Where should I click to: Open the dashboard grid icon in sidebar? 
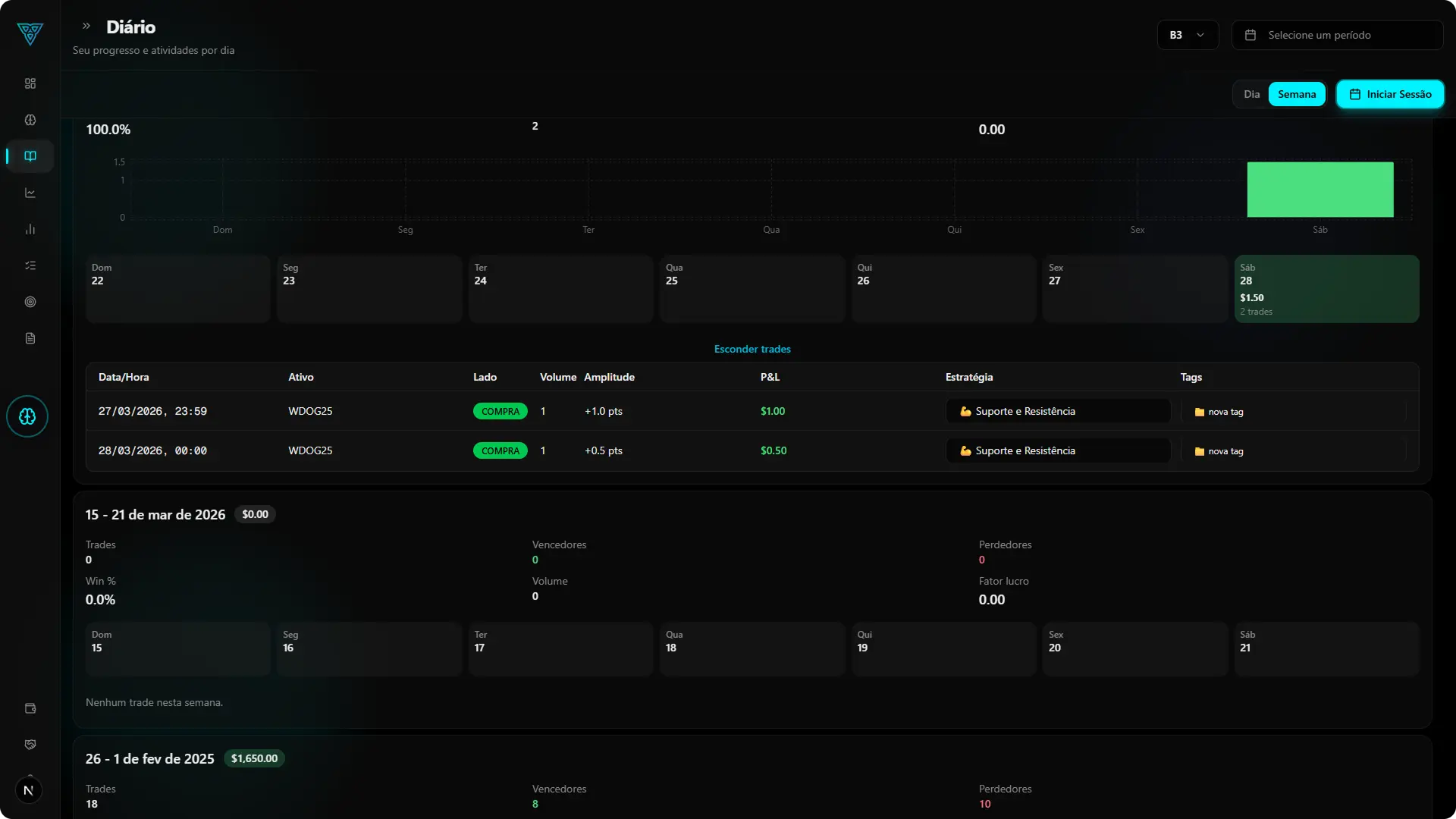point(30,83)
